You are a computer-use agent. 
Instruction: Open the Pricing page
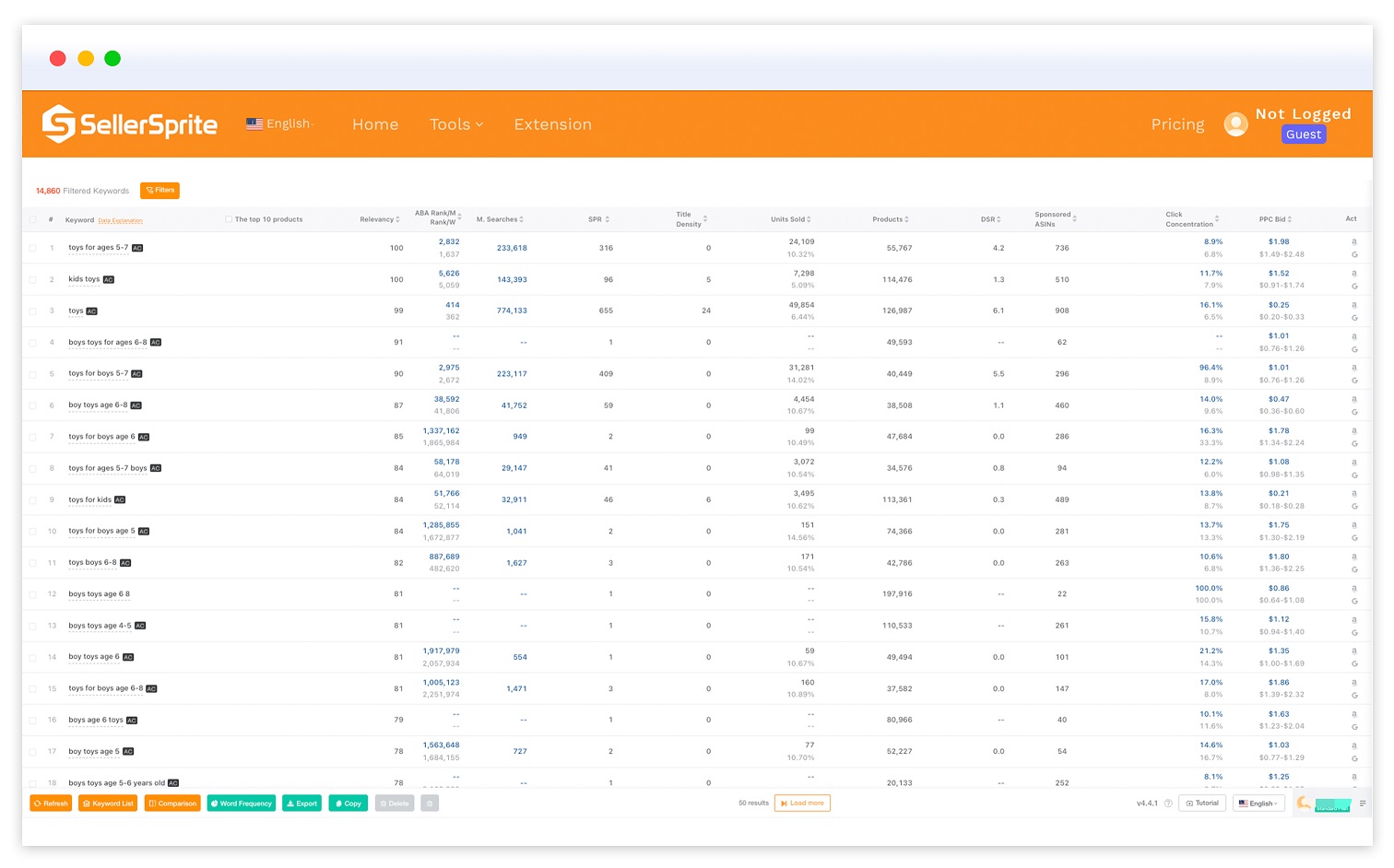[x=1177, y=124]
